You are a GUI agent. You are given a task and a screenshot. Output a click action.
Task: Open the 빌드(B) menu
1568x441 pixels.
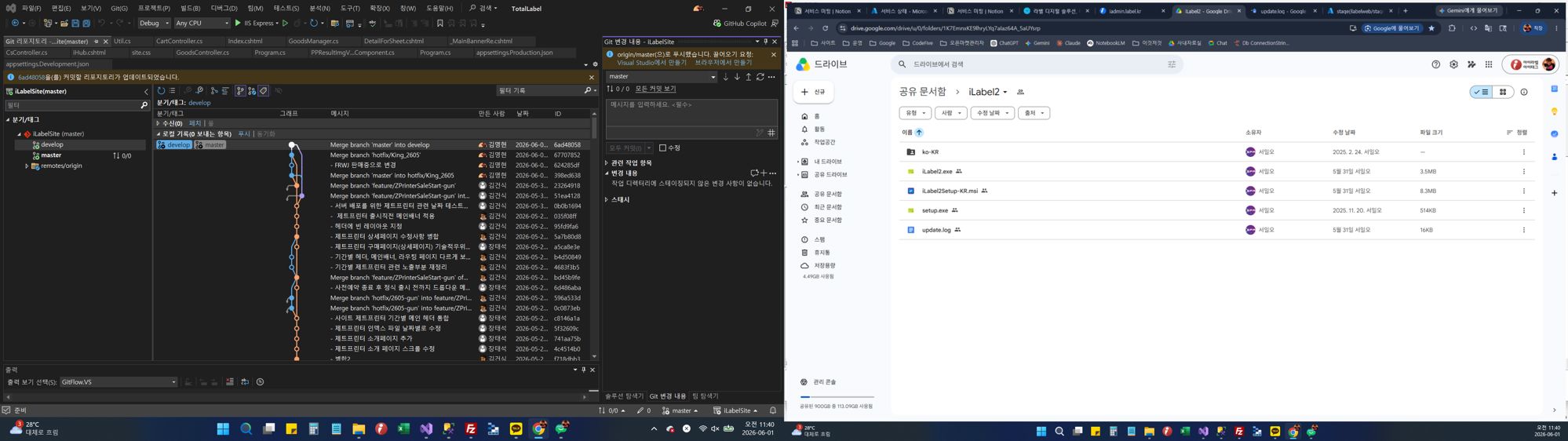pos(191,8)
